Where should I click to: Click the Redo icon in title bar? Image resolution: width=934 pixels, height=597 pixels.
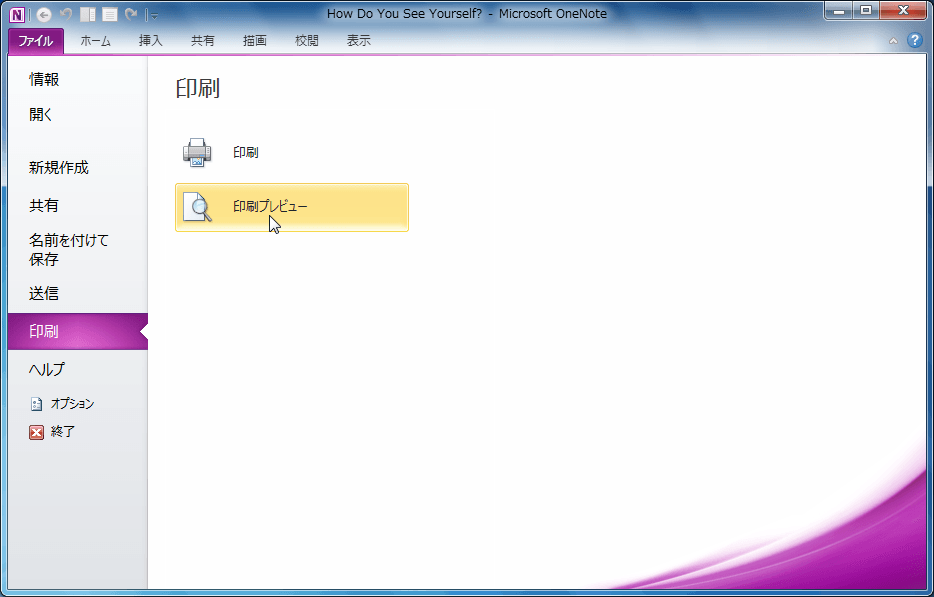click(131, 14)
